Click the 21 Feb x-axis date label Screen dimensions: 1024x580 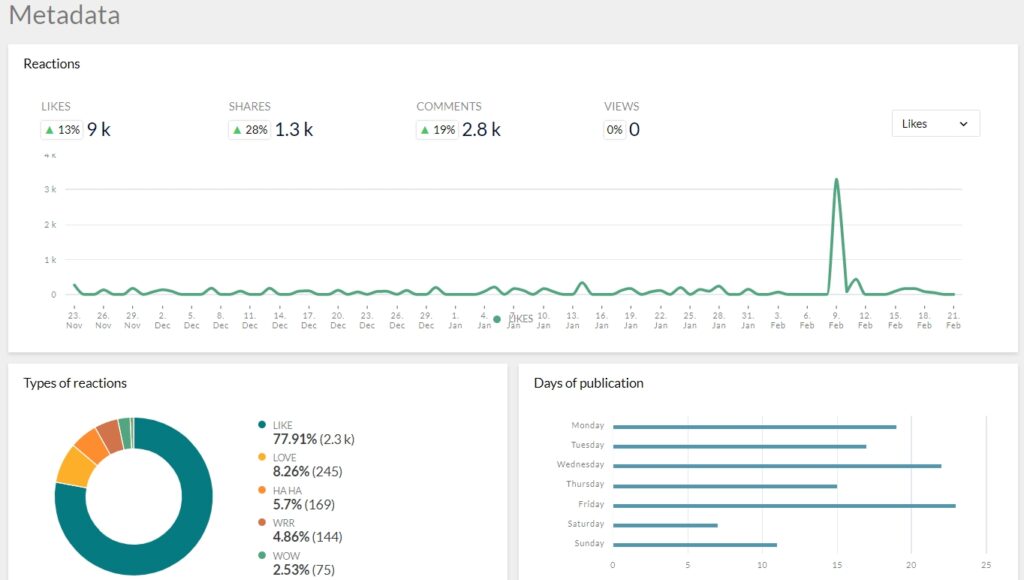click(953, 320)
